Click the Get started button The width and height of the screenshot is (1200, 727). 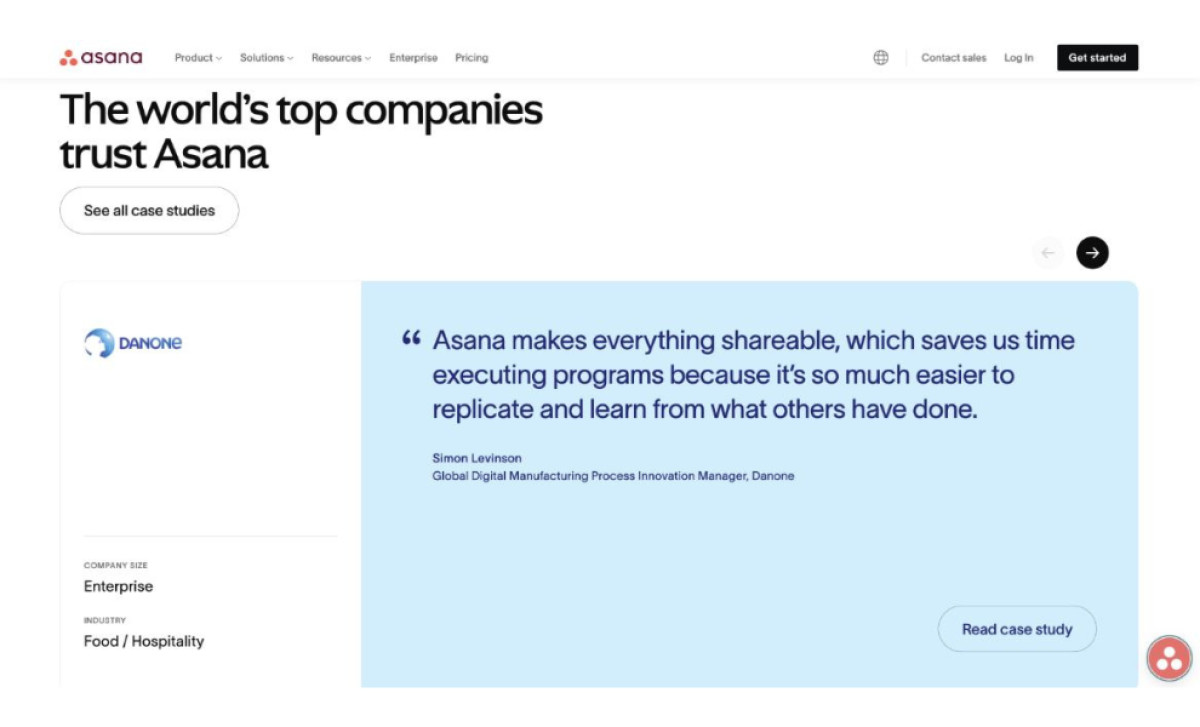(x=1097, y=57)
